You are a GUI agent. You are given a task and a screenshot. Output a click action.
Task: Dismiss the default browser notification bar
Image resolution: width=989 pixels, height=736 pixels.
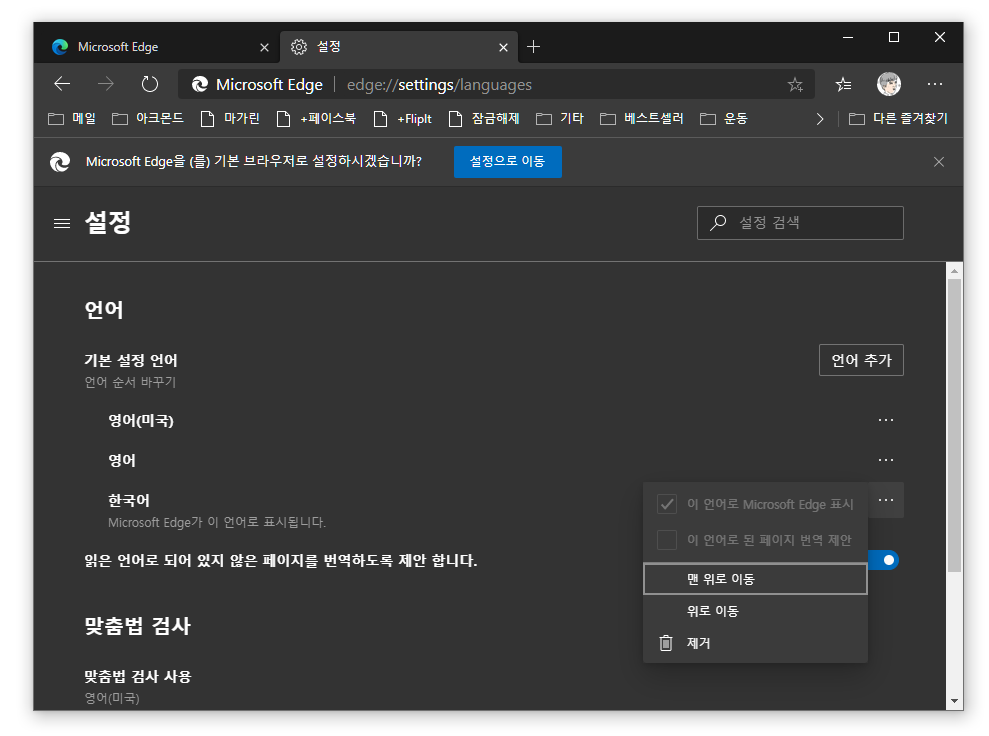(939, 162)
